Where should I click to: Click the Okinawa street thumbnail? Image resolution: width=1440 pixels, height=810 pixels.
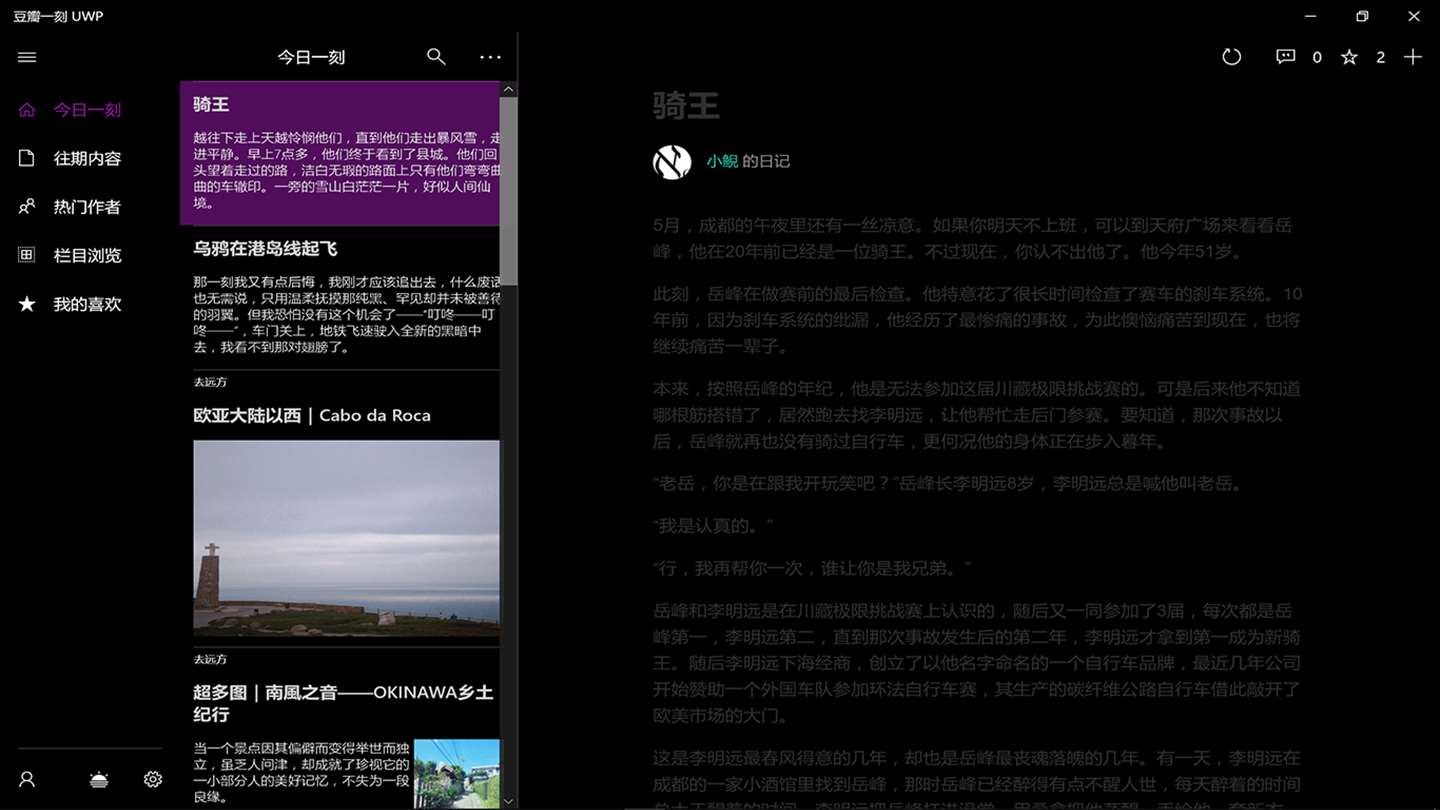click(x=457, y=774)
